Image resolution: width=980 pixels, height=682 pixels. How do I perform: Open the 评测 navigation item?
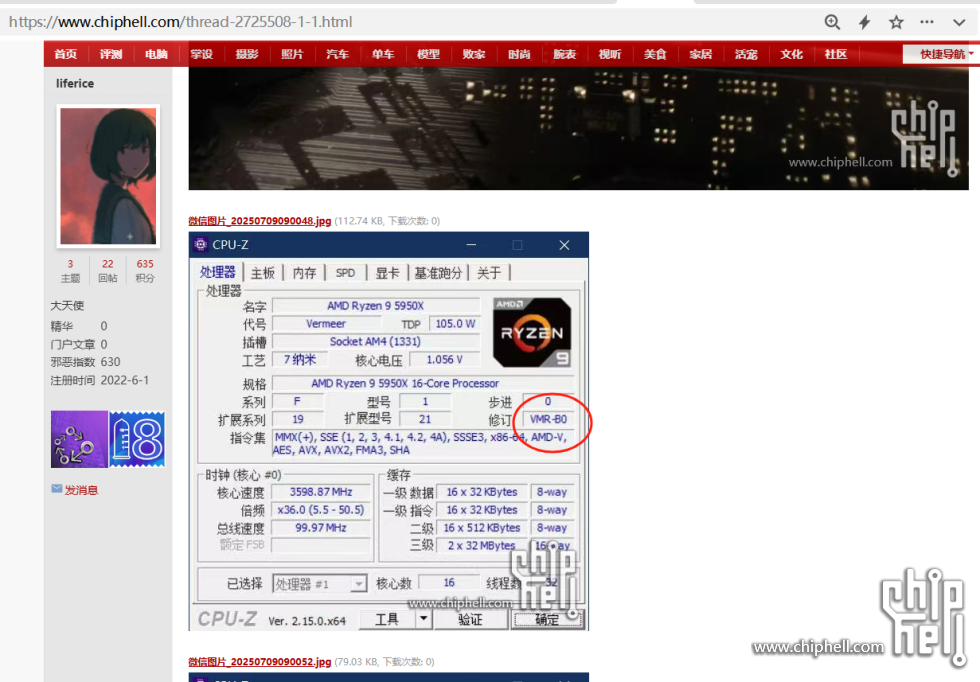[x=111, y=54]
